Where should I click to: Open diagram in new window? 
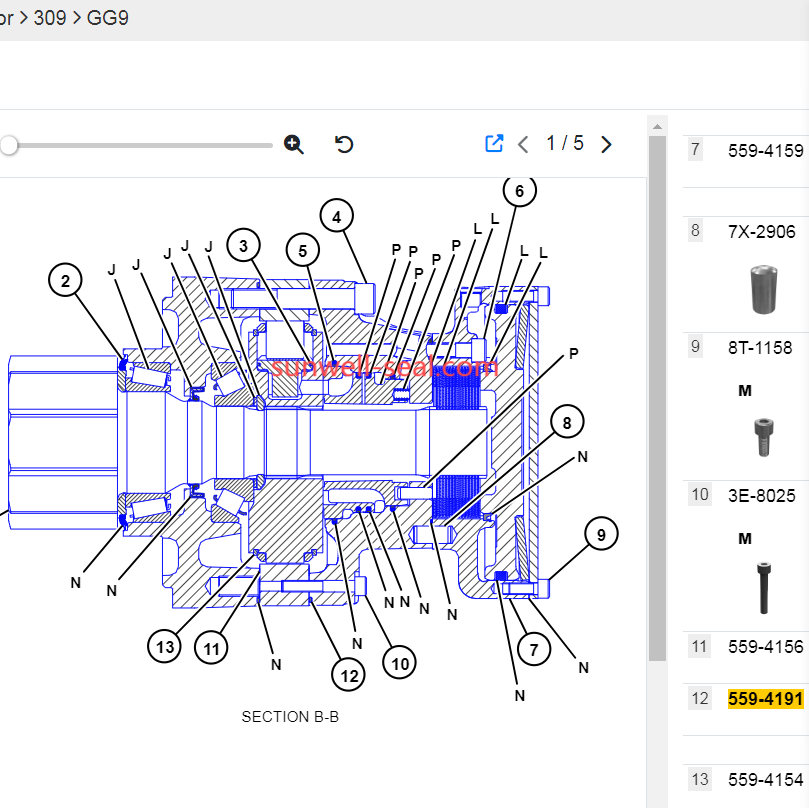(493, 144)
